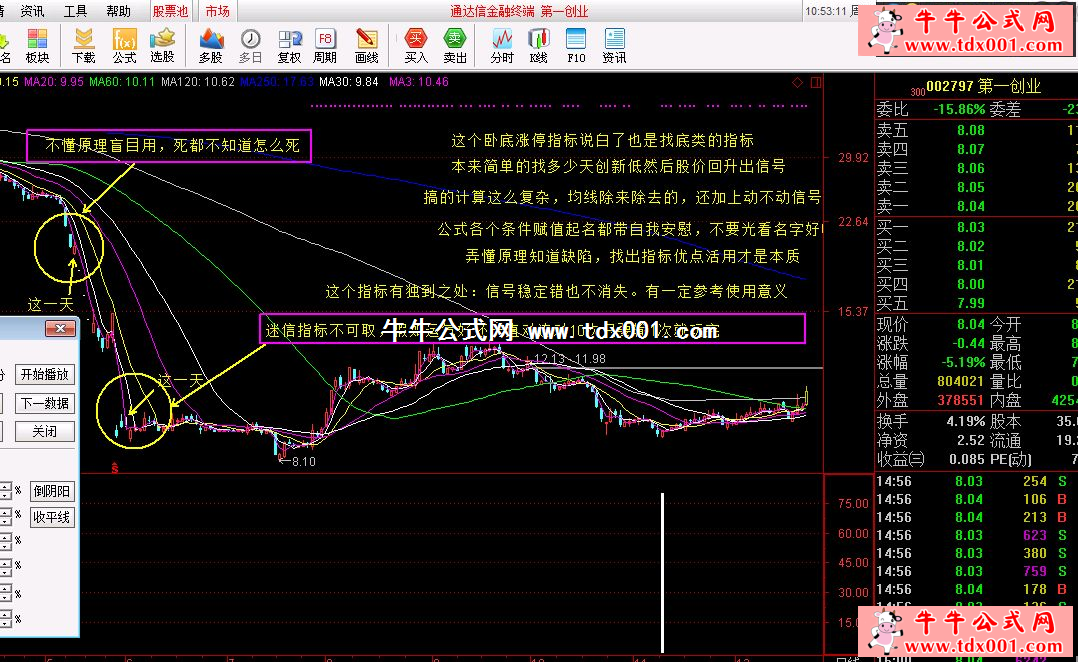Open the 板块 sector icon
Screen dimensions: 1078x662
(x=37, y=46)
